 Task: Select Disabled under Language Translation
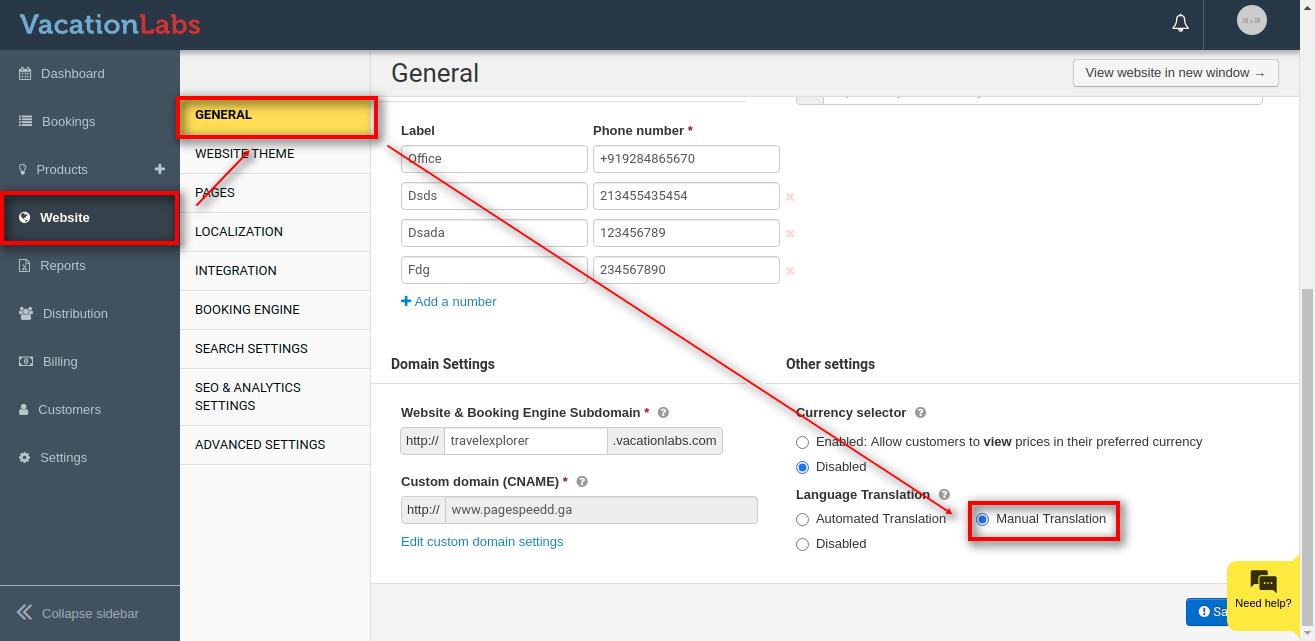tap(802, 545)
